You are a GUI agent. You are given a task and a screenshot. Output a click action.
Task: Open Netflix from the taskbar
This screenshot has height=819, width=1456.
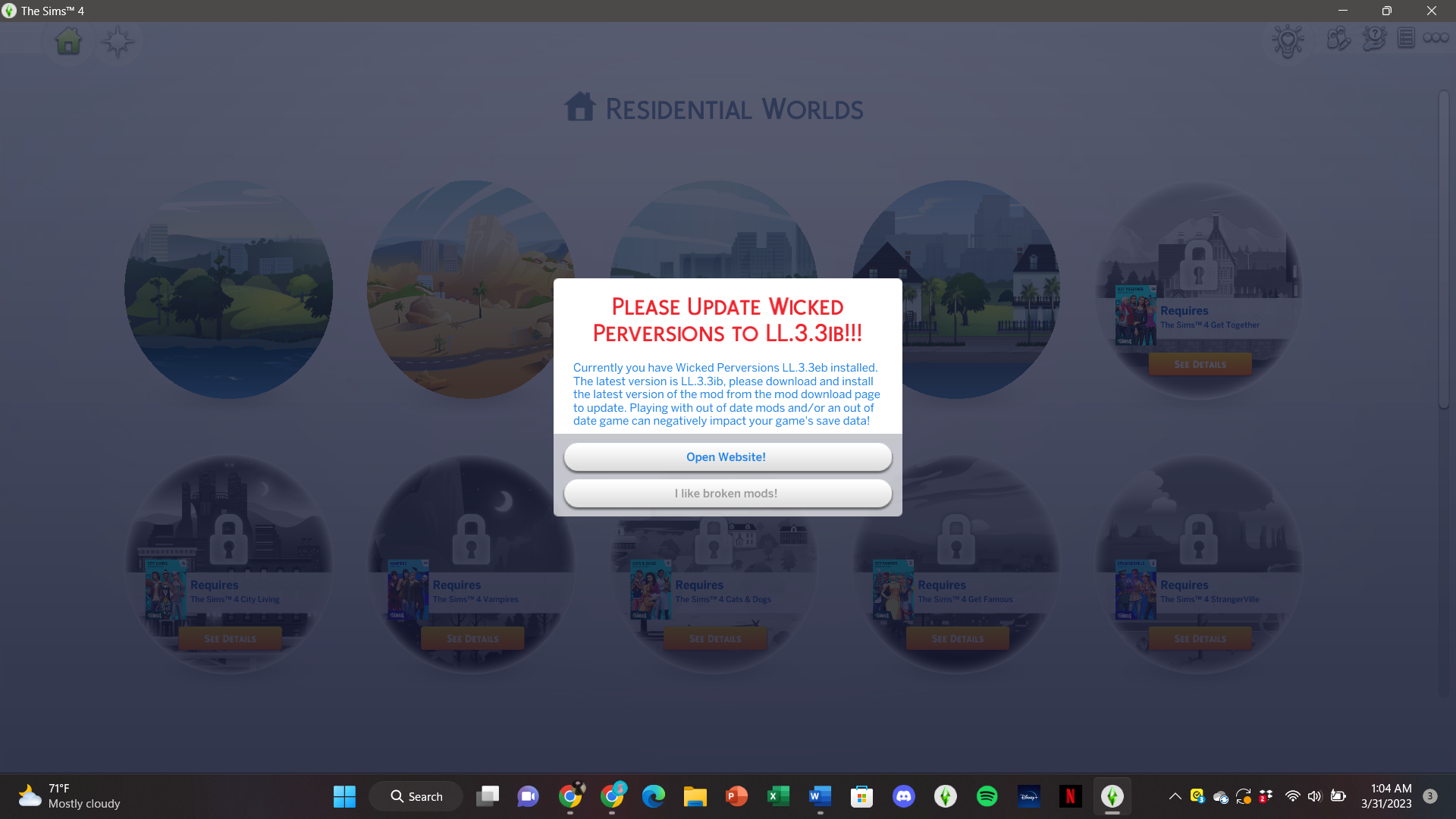[x=1070, y=796]
